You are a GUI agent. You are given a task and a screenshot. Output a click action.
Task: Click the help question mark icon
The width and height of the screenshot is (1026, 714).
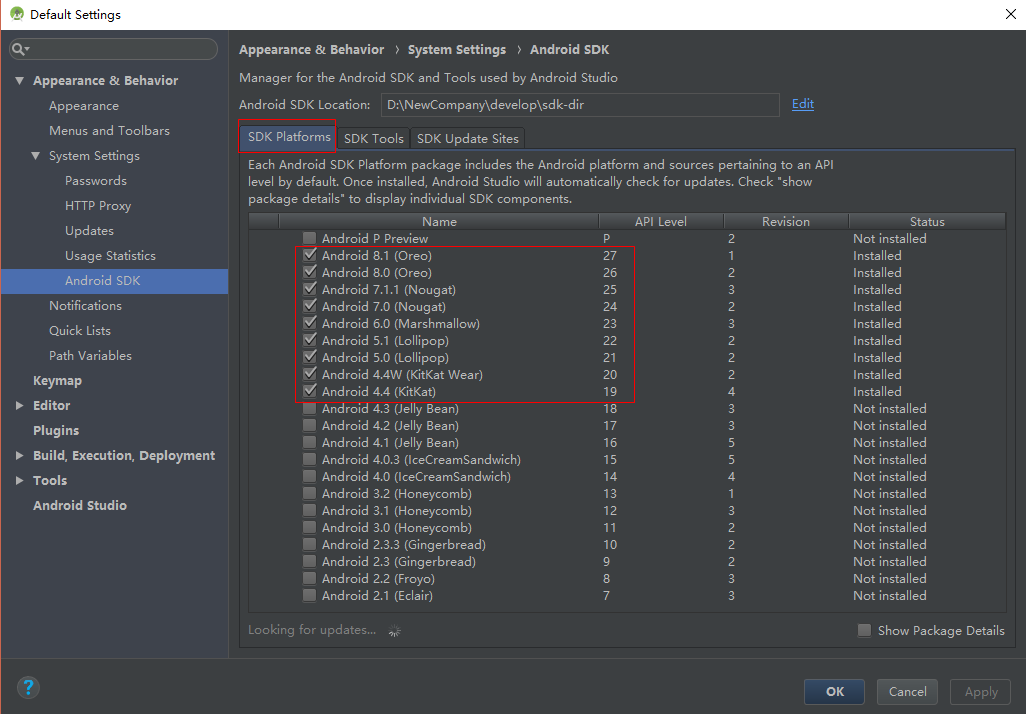click(27, 688)
